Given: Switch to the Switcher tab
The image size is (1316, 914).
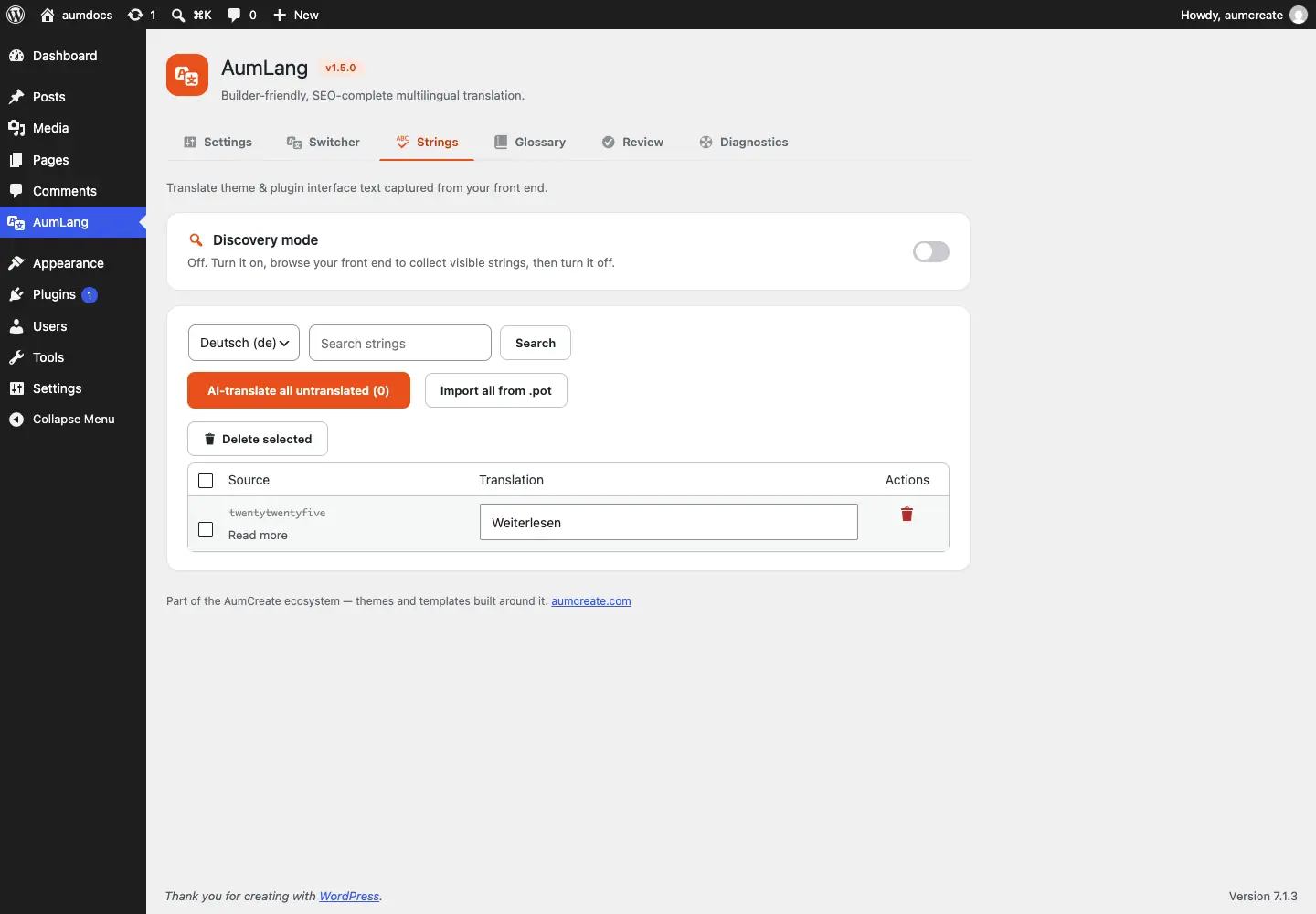Looking at the screenshot, I should click(x=323, y=142).
